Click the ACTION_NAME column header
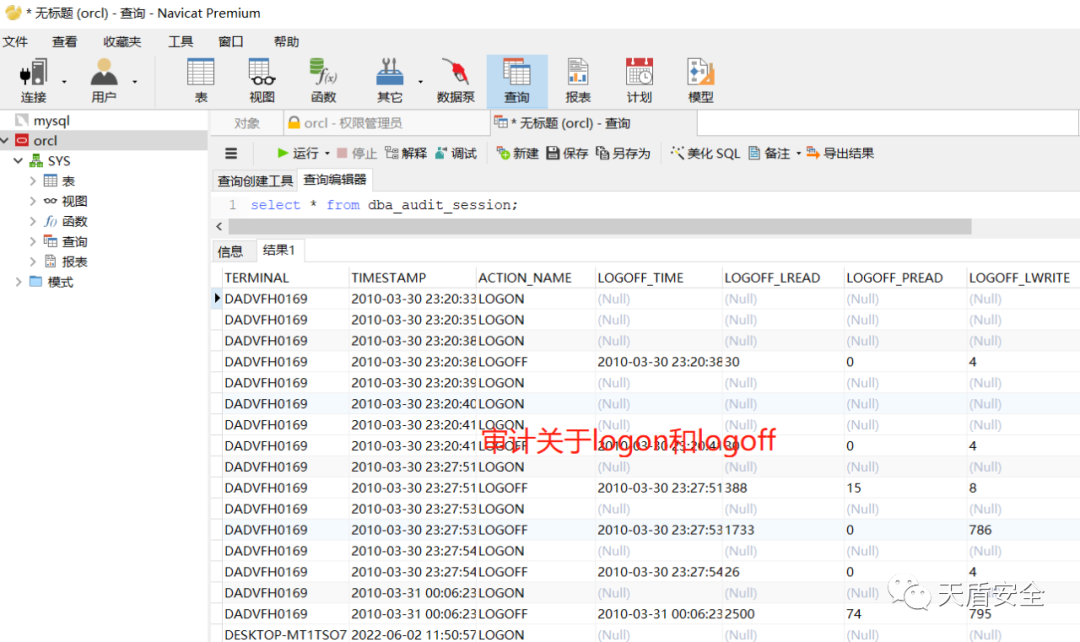Viewport: 1080px width, 642px height. 525,278
